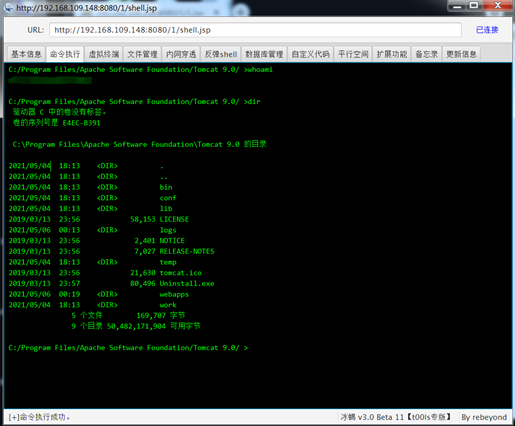Click the 冰蝎 v3.0 Beta 11 version label

396,417
